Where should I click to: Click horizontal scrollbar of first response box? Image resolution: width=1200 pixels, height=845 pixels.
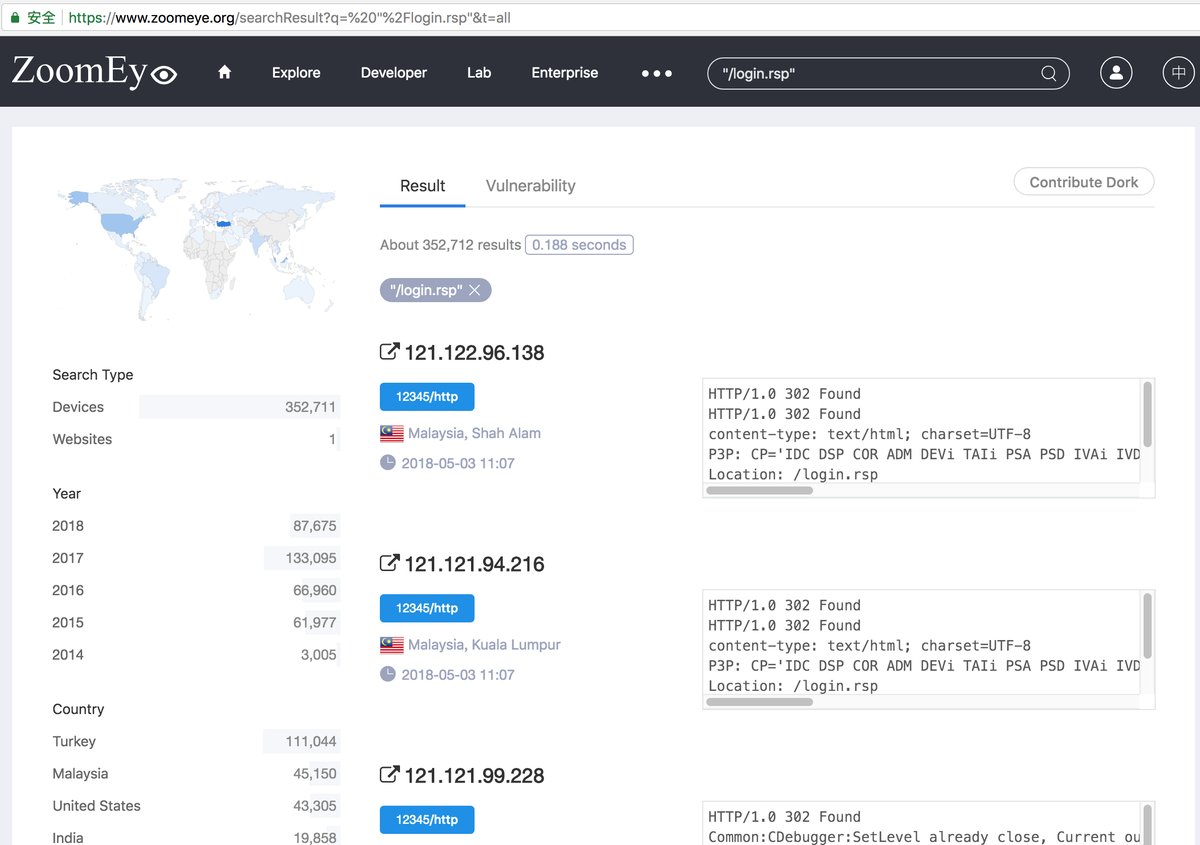tap(759, 490)
